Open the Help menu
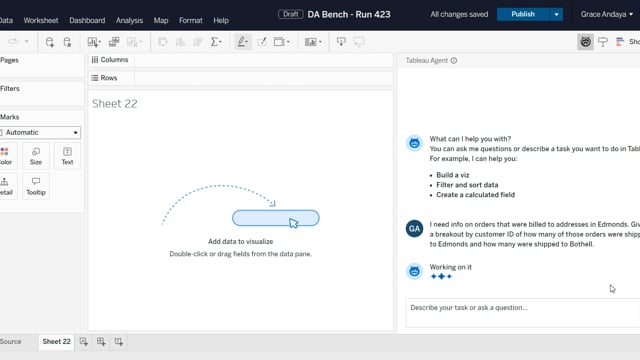 point(221,20)
